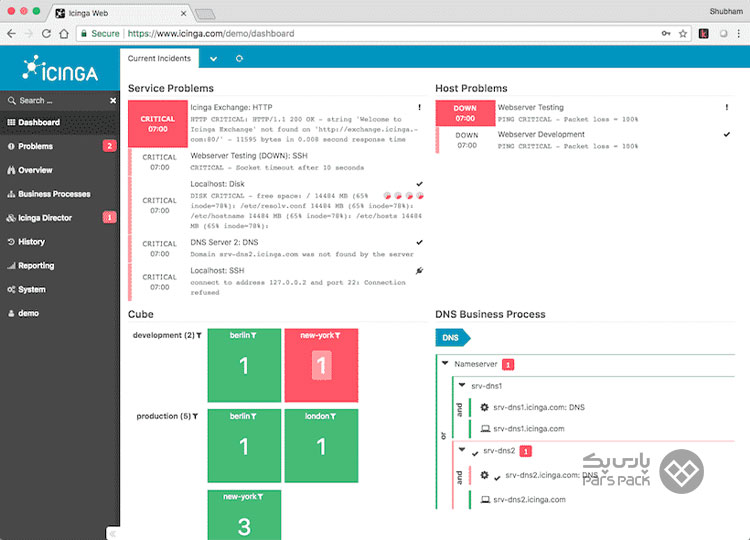Screen dimensions: 750x540
Task: Click the plug icon on Localhost: SSH row
Action: [419, 271]
